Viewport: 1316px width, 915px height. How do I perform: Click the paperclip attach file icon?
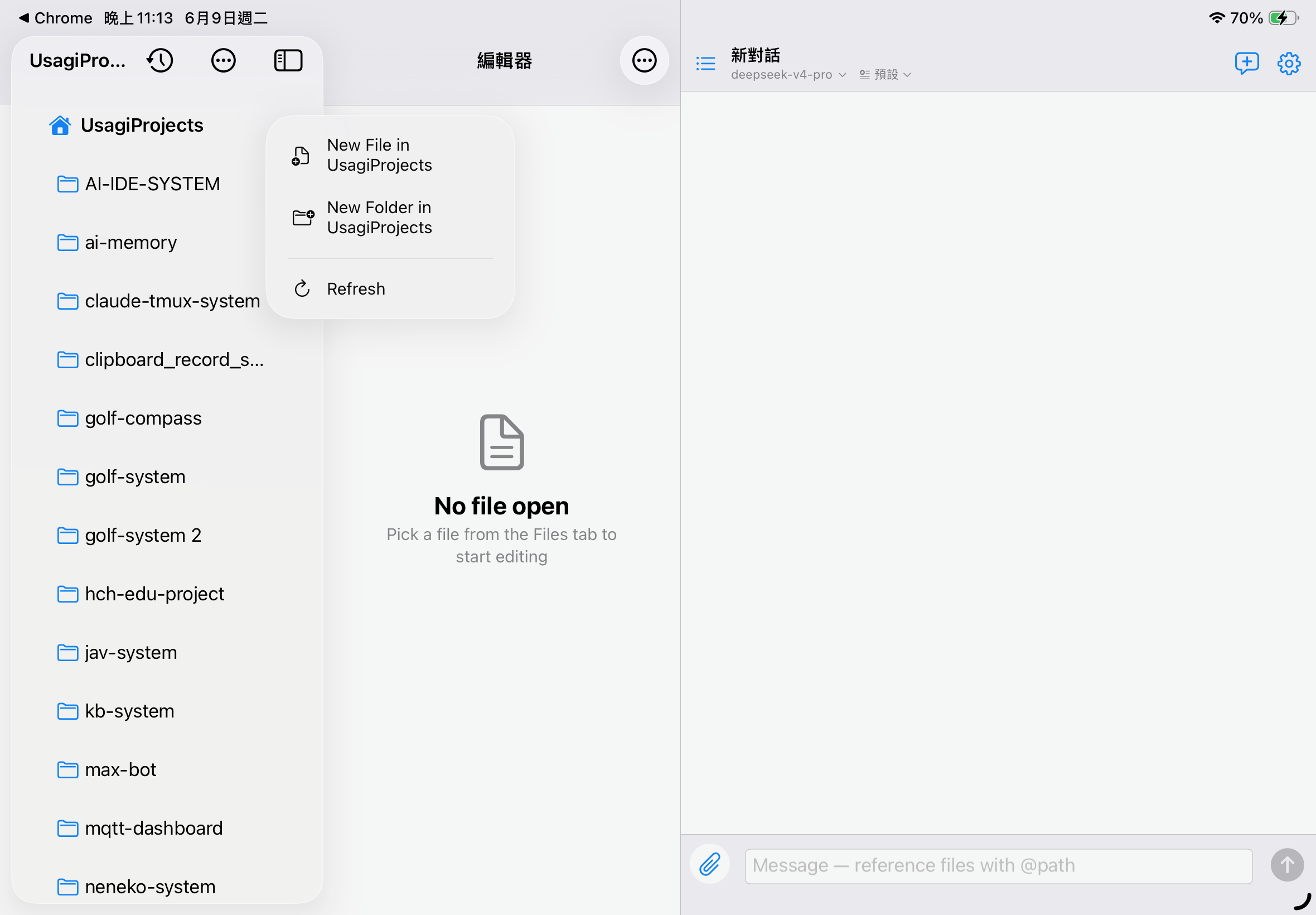710,864
